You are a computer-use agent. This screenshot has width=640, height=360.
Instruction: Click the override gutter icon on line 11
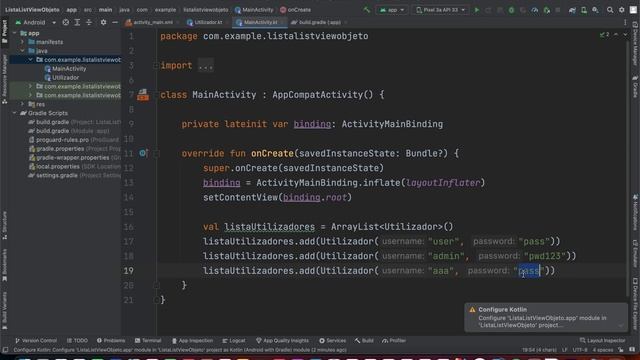pyautogui.click(x=143, y=153)
